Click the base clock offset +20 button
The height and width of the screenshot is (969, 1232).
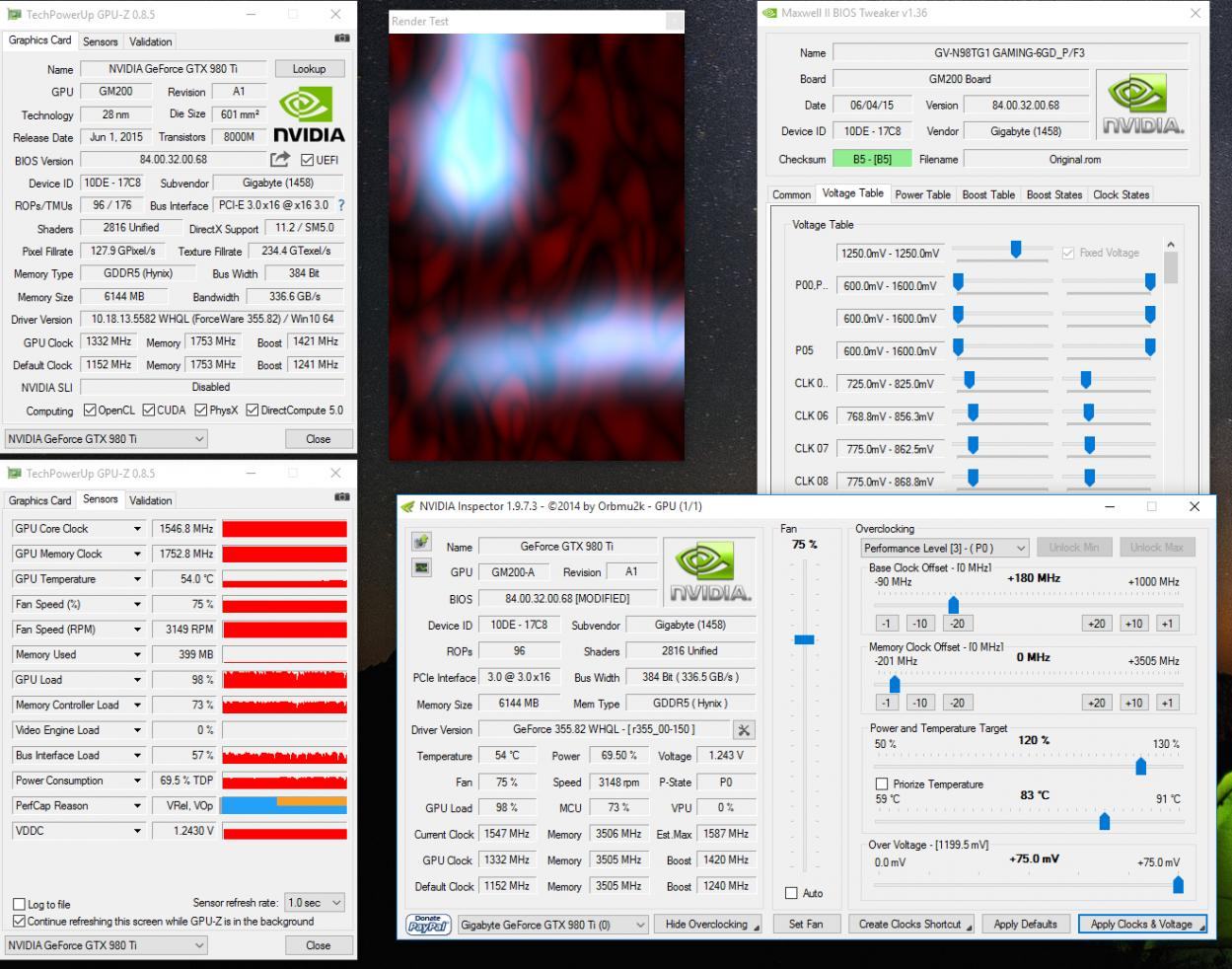point(1096,624)
